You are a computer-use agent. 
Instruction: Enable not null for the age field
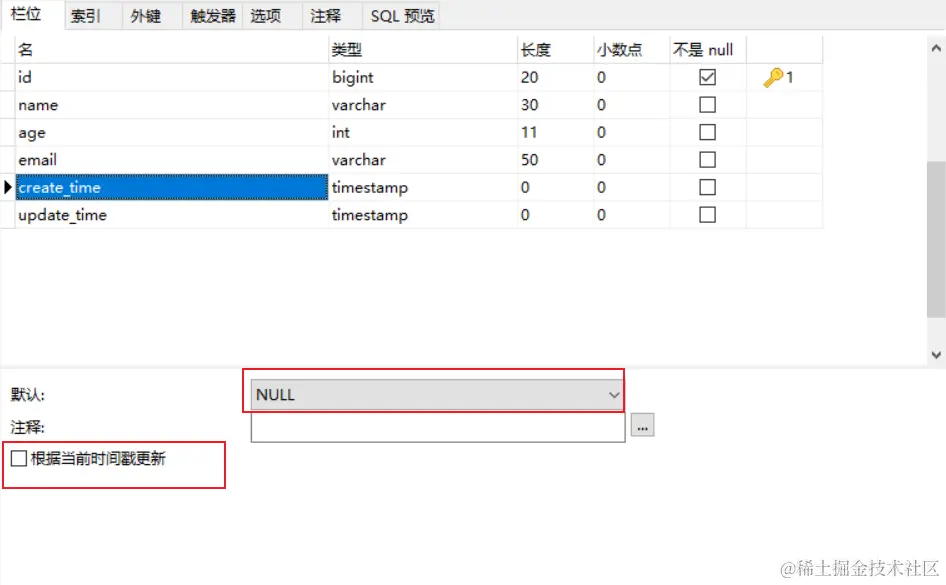[707, 132]
